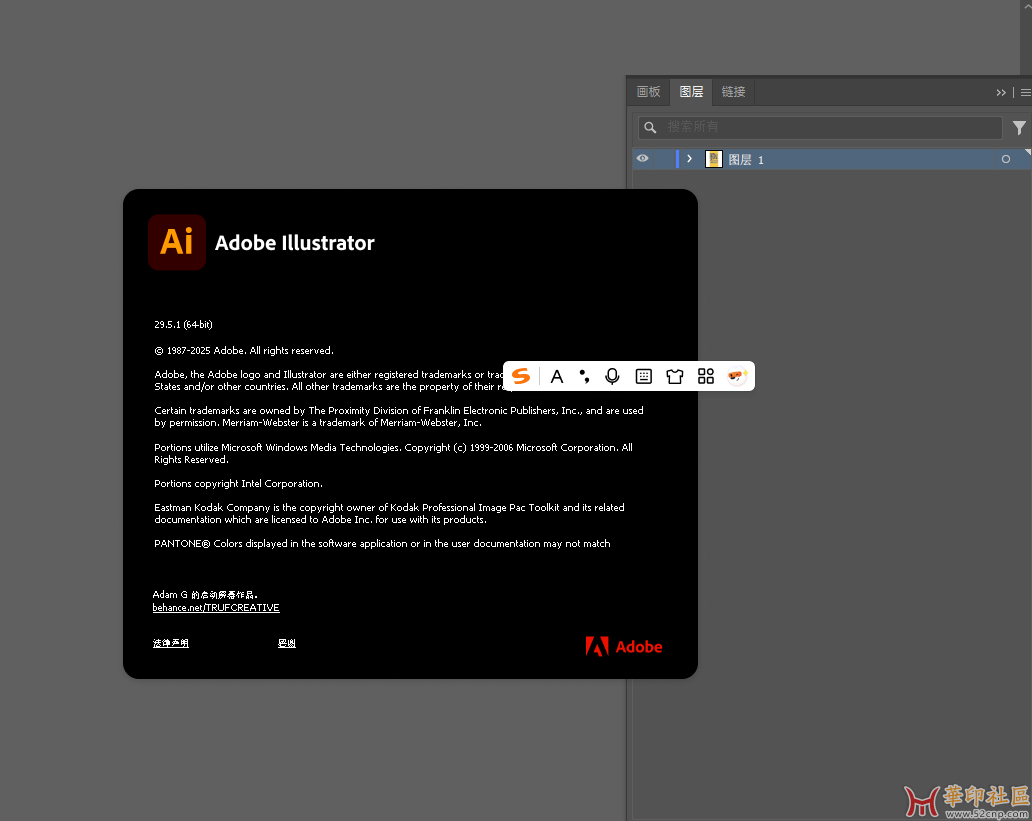Open the Sogou toolbox grid icon
The height and width of the screenshot is (821, 1032).
pos(706,376)
